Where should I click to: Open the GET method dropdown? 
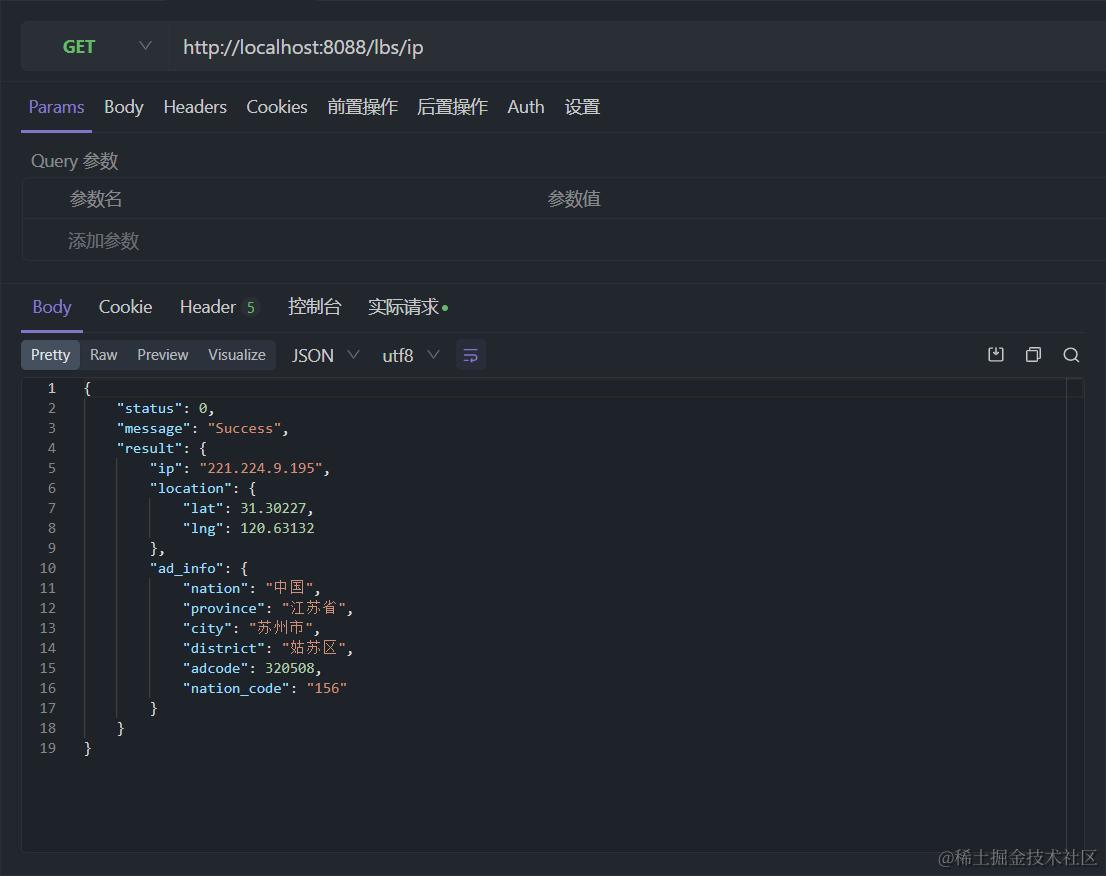click(95, 47)
